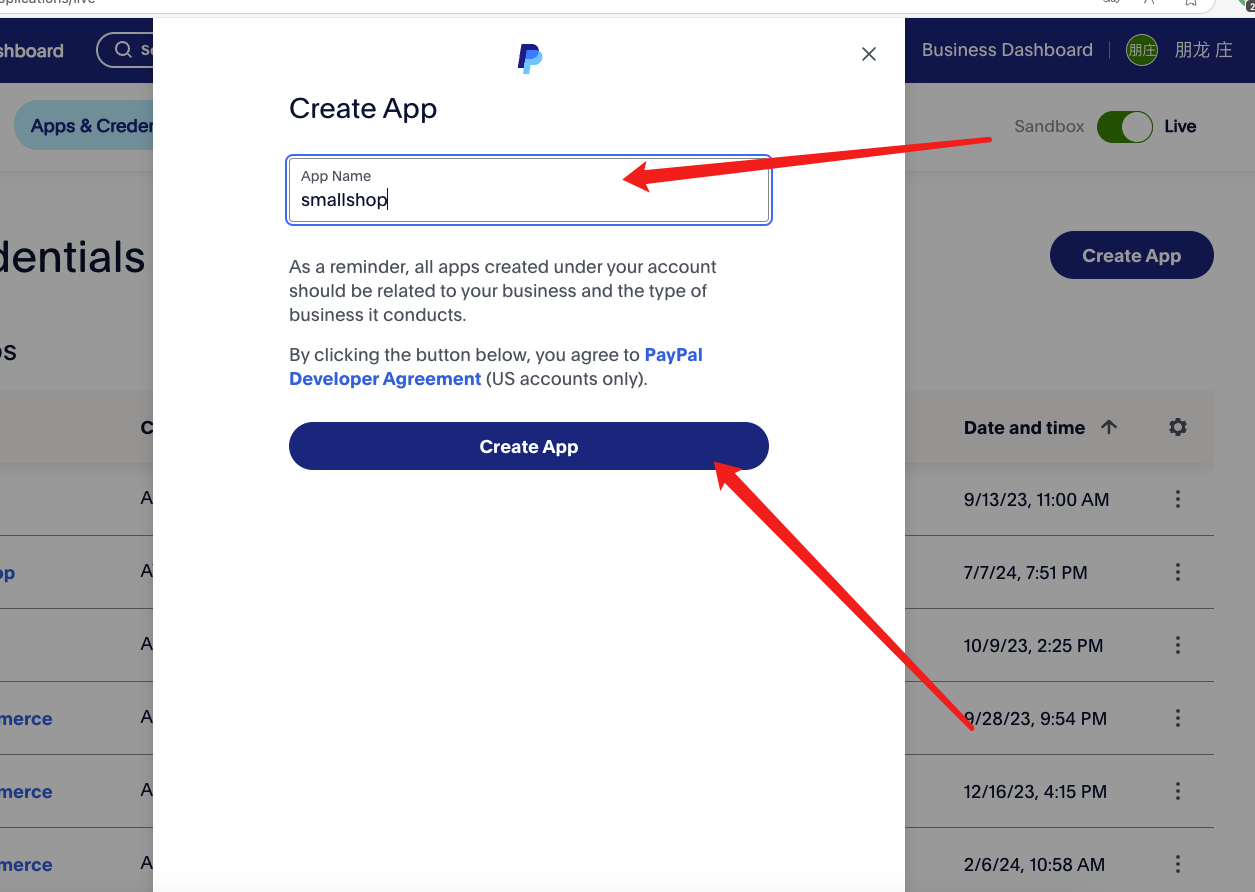
Task: Toggle the Sandbox/Live switch
Action: click(1125, 126)
